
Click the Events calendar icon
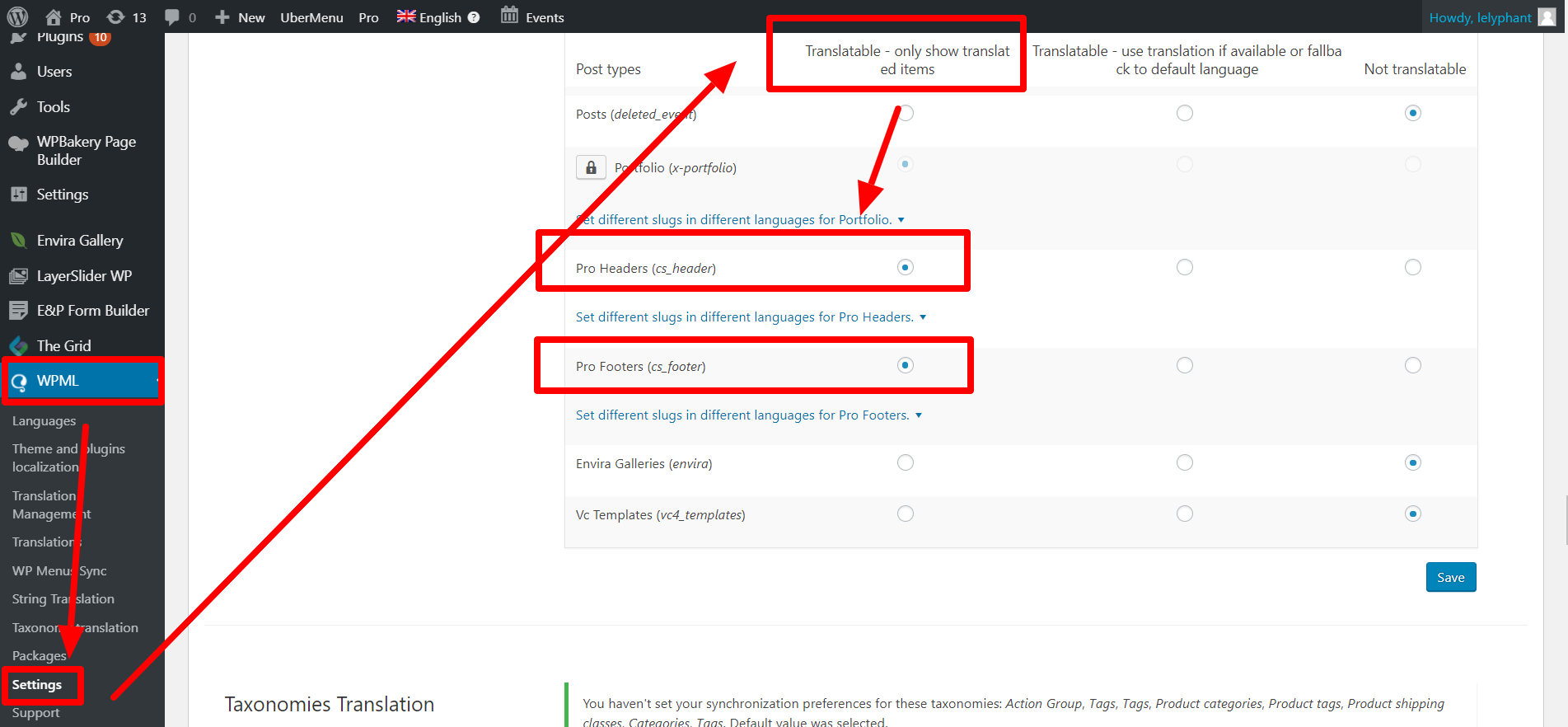509,16
